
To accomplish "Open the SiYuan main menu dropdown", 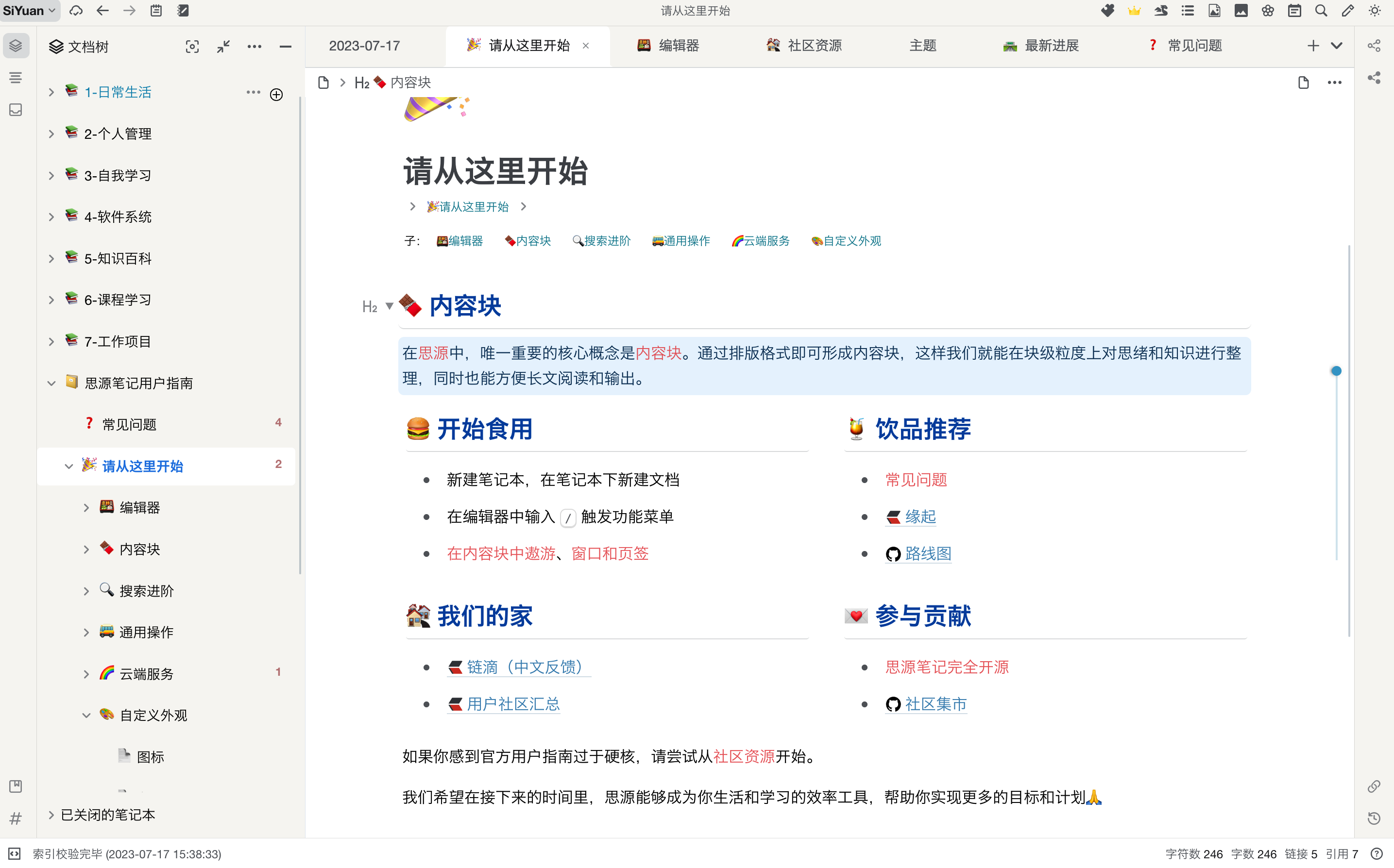I will click(x=29, y=11).
